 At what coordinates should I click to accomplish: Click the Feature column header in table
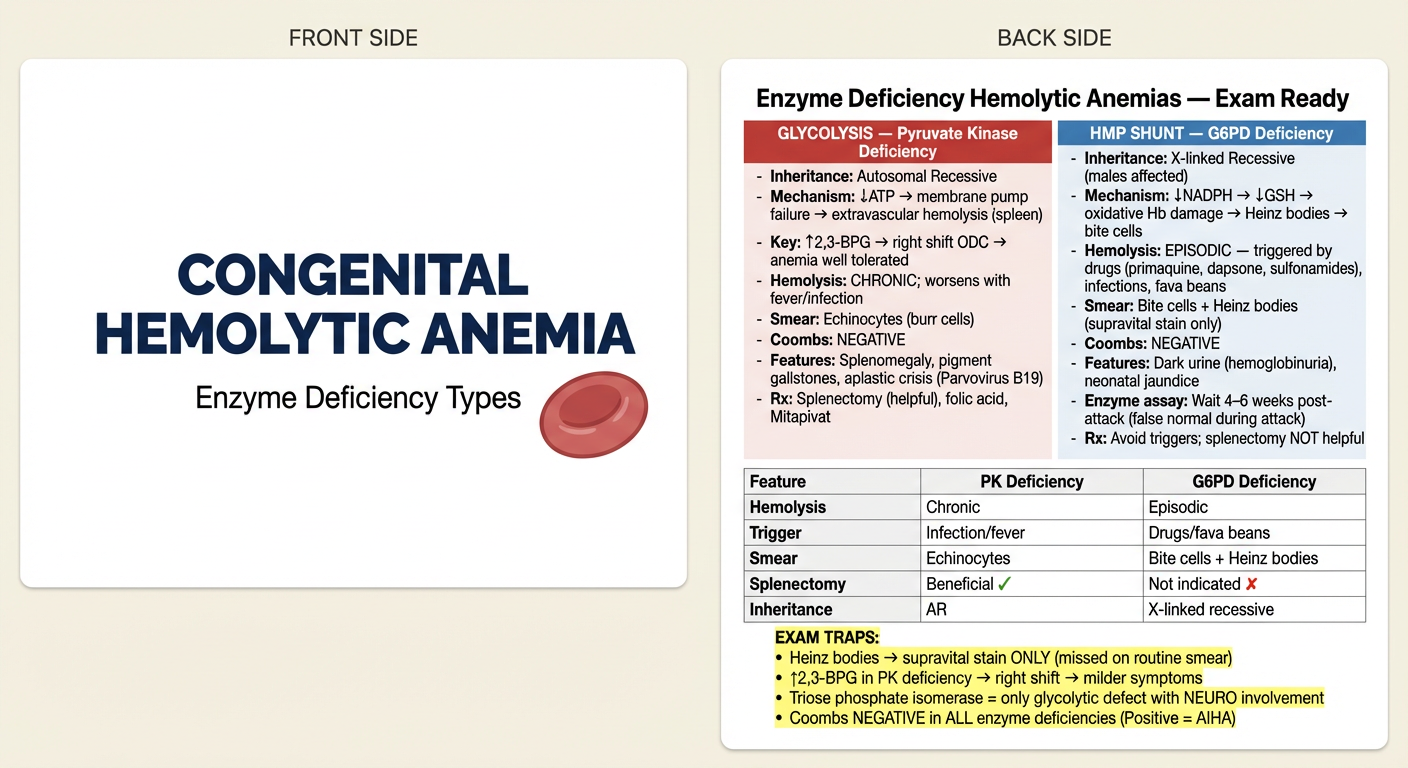tap(778, 481)
